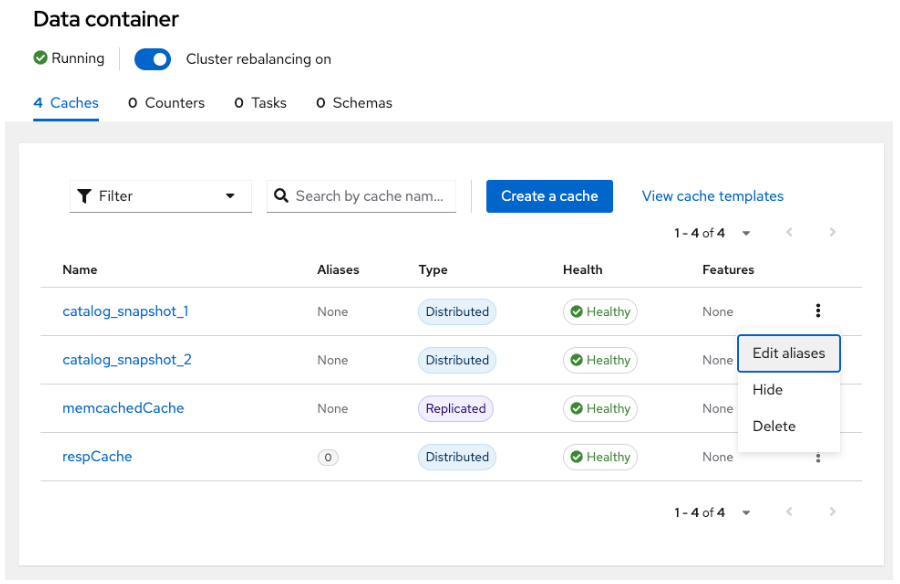Click the green Running status icon
The image size is (900, 584).
40,58
